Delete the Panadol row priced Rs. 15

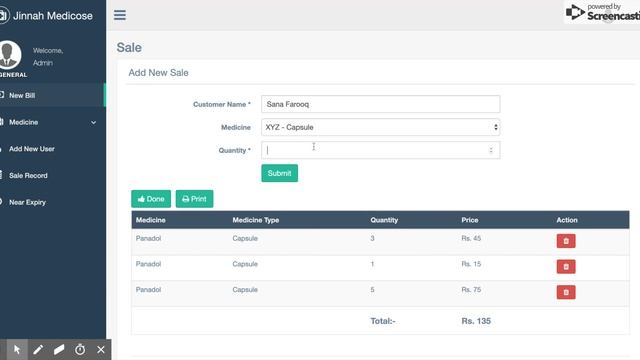566,267
